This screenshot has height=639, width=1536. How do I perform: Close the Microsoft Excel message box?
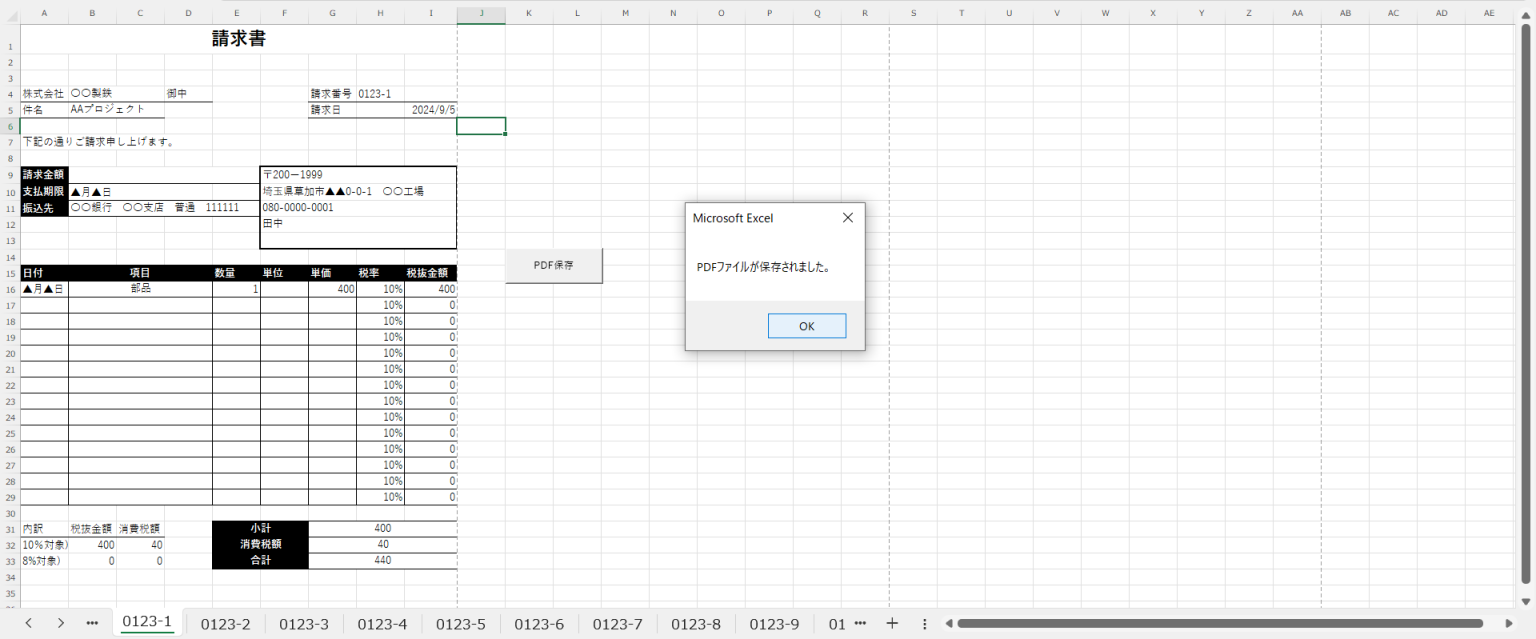(847, 218)
